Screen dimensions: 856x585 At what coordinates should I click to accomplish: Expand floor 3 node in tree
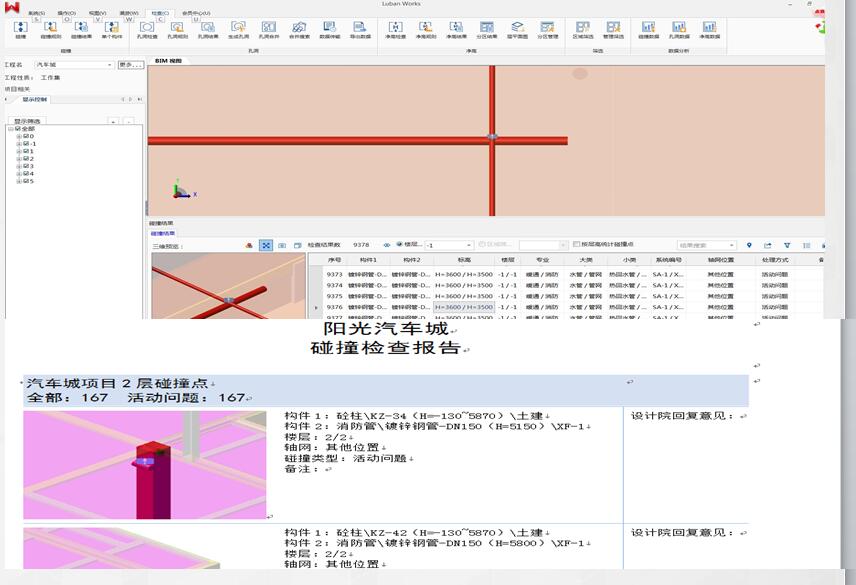click(19, 166)
